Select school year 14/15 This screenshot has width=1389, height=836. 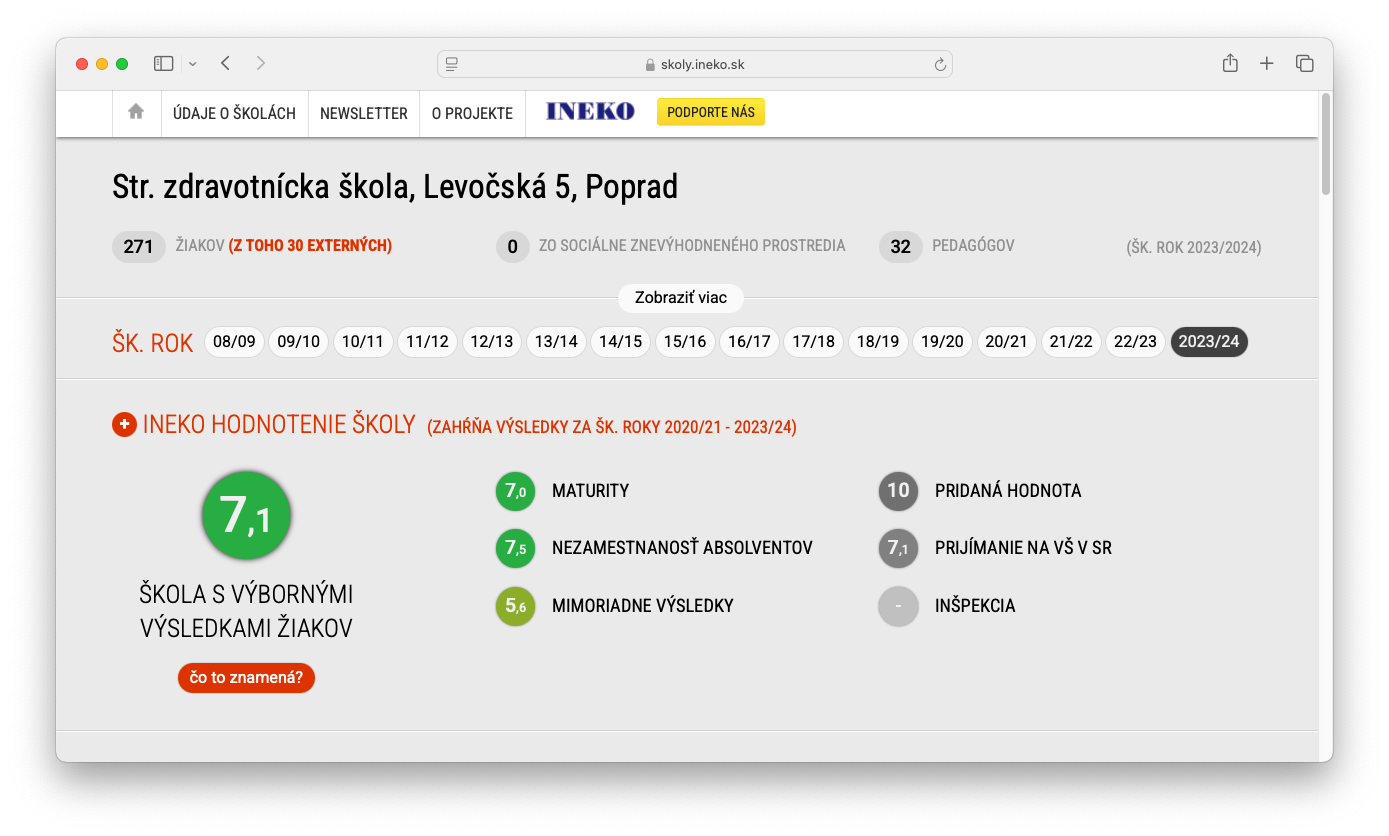[620, 342]
